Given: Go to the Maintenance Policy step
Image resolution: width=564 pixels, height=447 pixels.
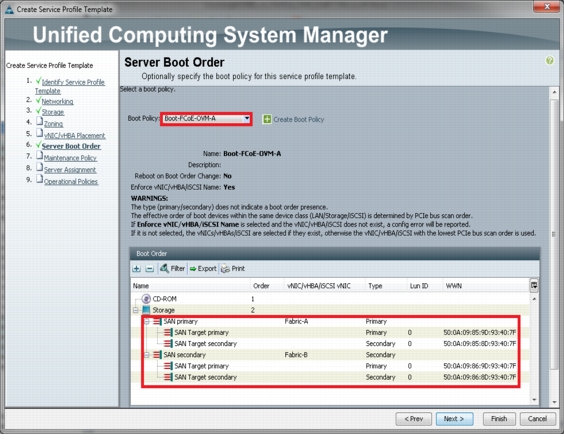Looking at the screenshot, I should (70, 158).
